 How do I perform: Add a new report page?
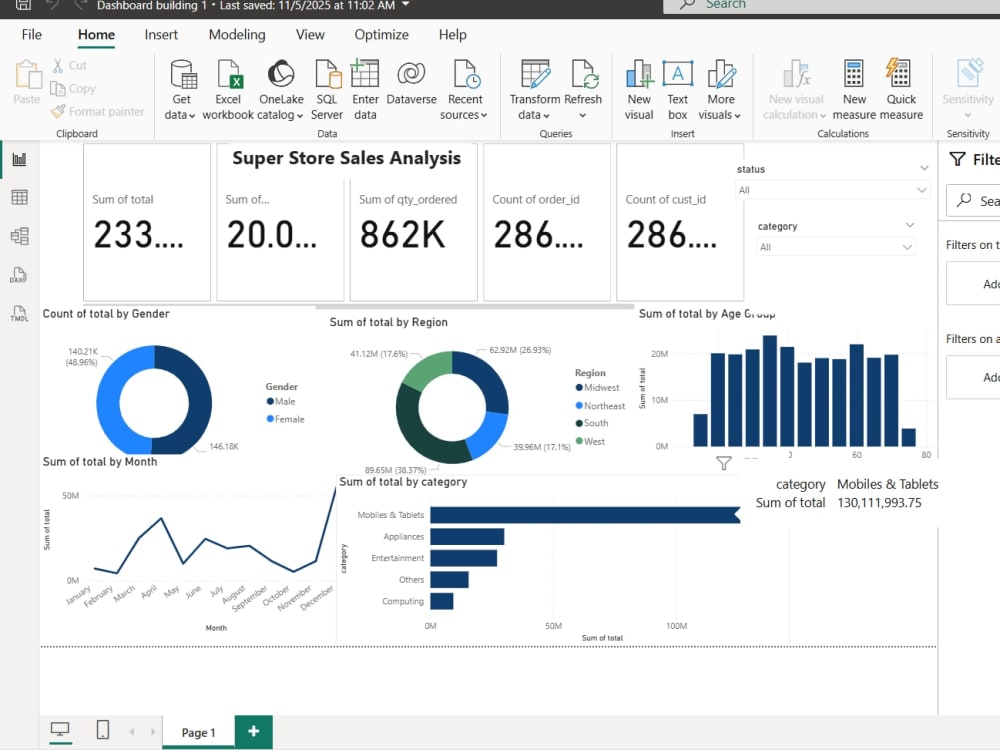(254, 731)
